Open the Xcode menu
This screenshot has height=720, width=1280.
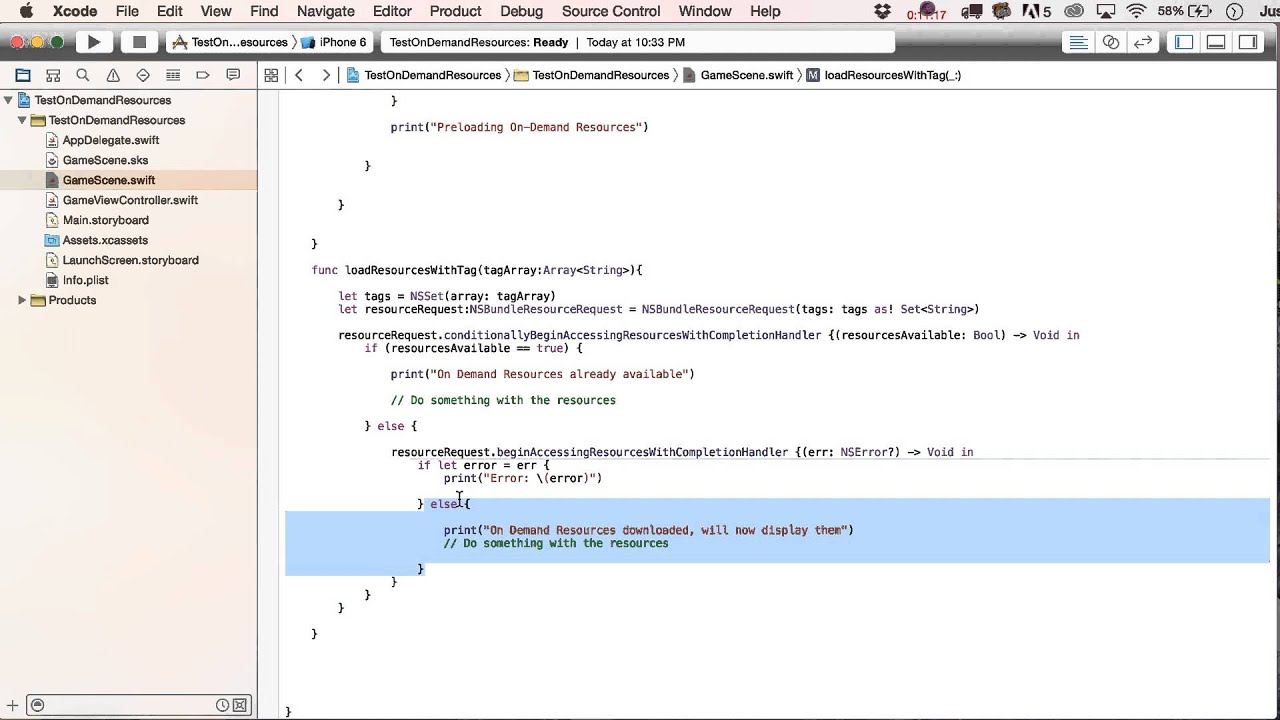click(74, 11)
